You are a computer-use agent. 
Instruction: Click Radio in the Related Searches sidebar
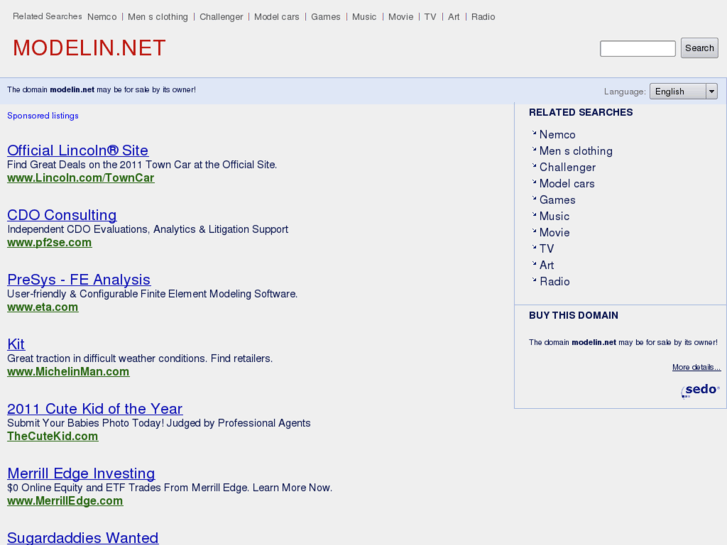(x=555, y=282)
